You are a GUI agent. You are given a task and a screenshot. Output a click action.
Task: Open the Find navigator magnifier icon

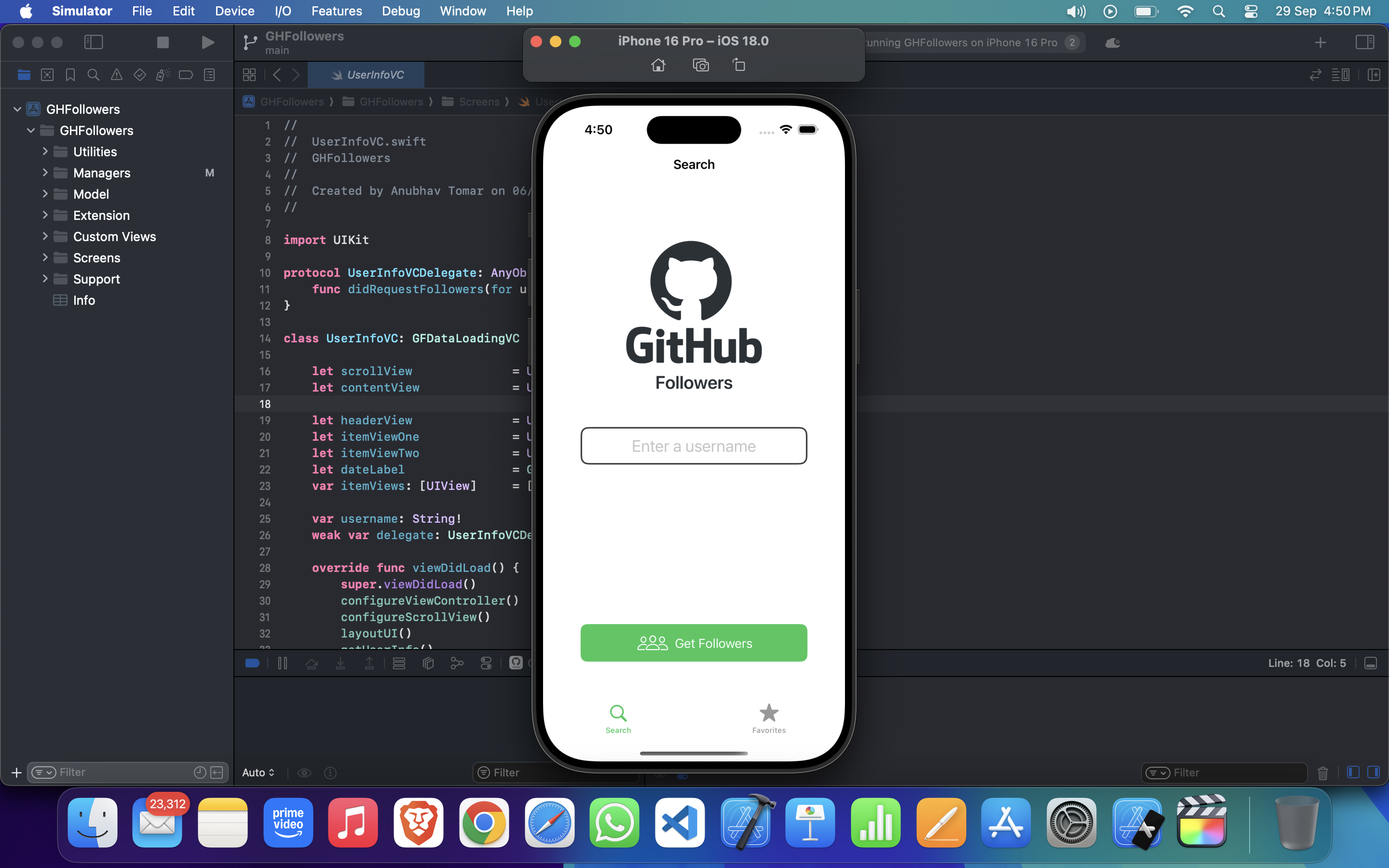pos(94,75)
